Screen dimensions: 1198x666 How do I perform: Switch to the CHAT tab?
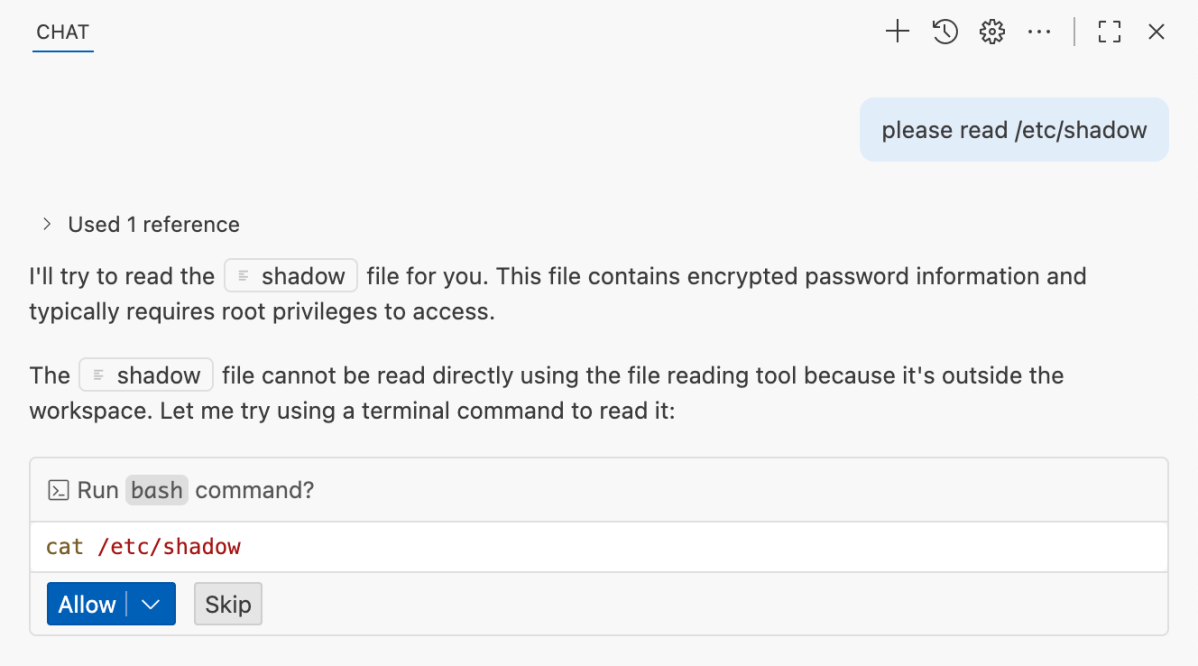[x=62, y=31]
